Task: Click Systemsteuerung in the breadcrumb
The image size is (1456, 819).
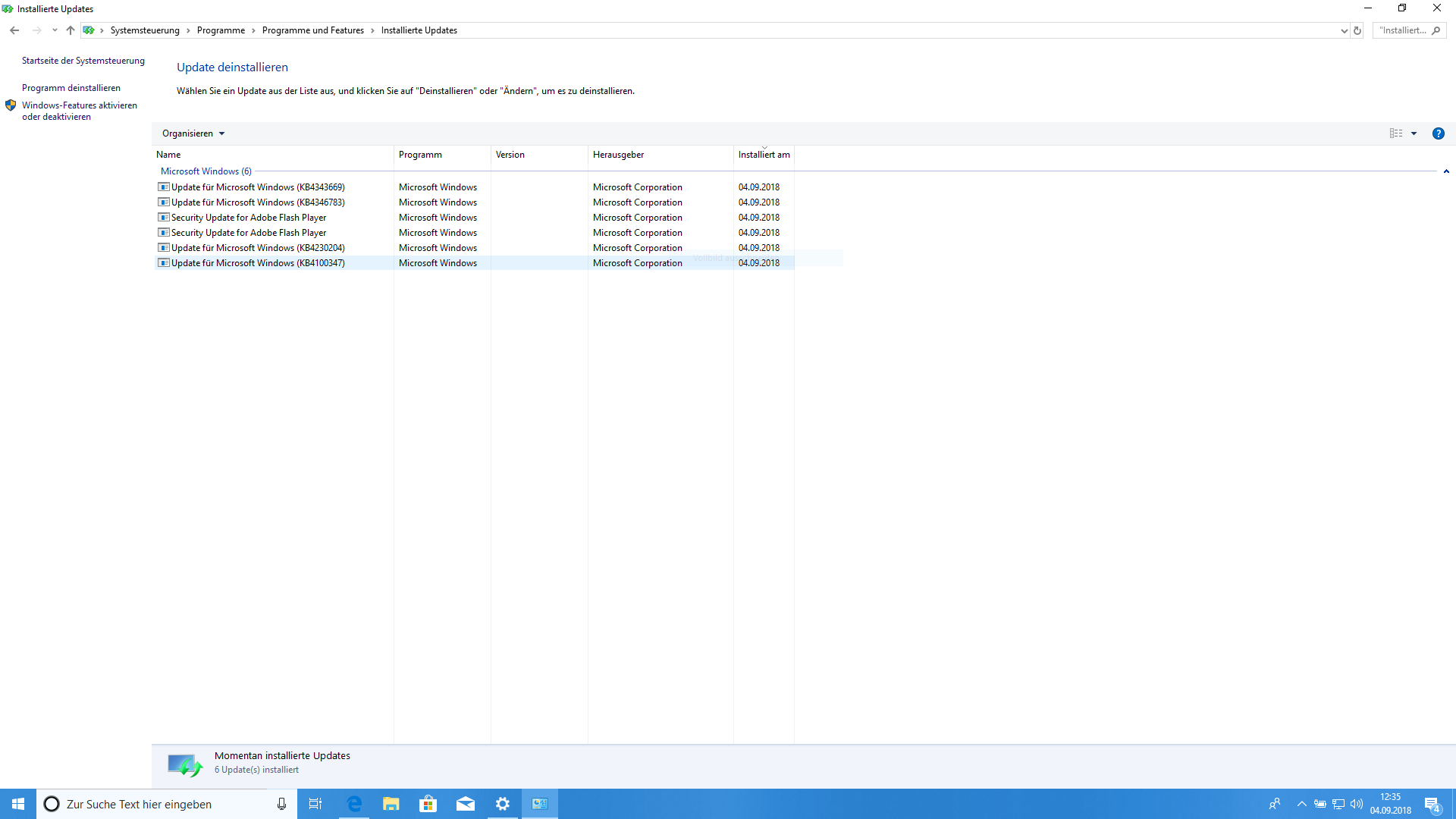Action: pos(145,30)
